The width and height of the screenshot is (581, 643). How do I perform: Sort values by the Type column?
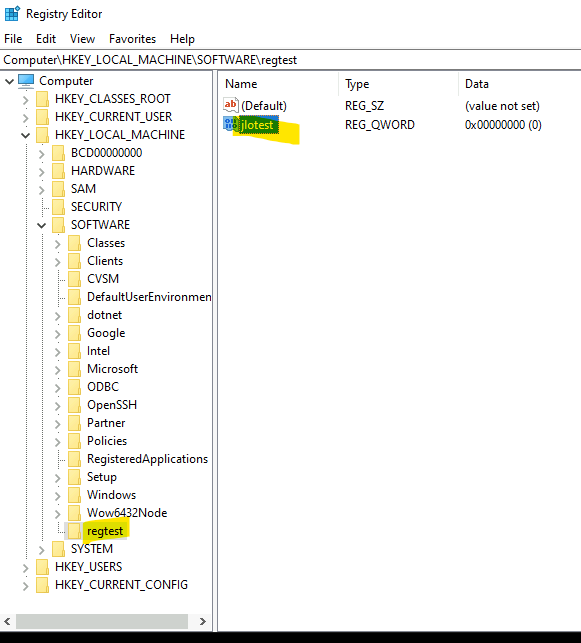point(398,84)
